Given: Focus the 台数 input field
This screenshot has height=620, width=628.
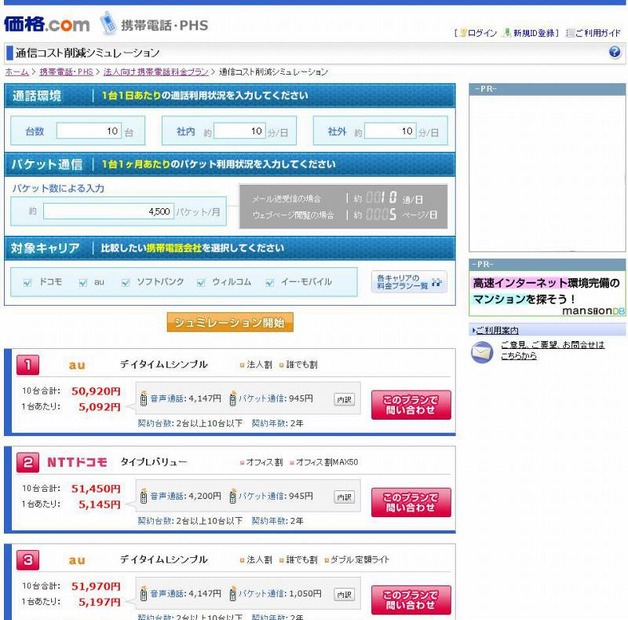Looking at the screenshot, I should pyautogui.click(x=89, y=131).
